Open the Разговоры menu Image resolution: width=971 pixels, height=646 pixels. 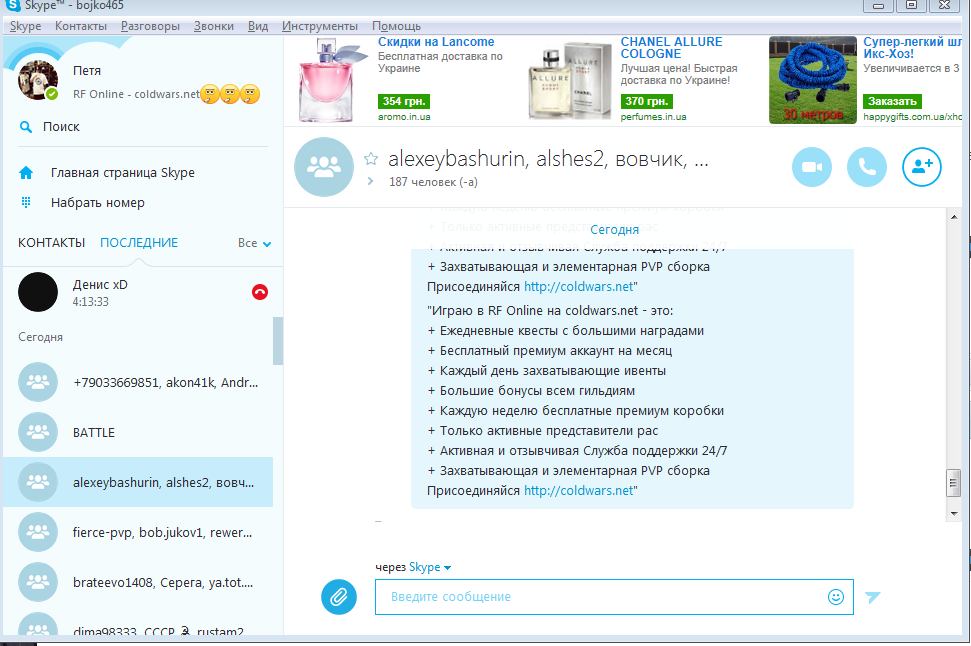pos(150,26)
